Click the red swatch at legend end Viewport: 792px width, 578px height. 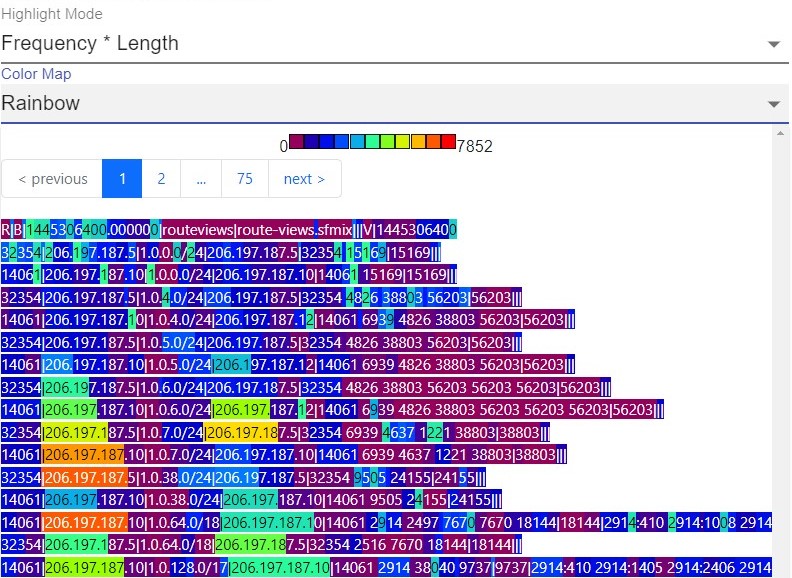click(448, 142)
